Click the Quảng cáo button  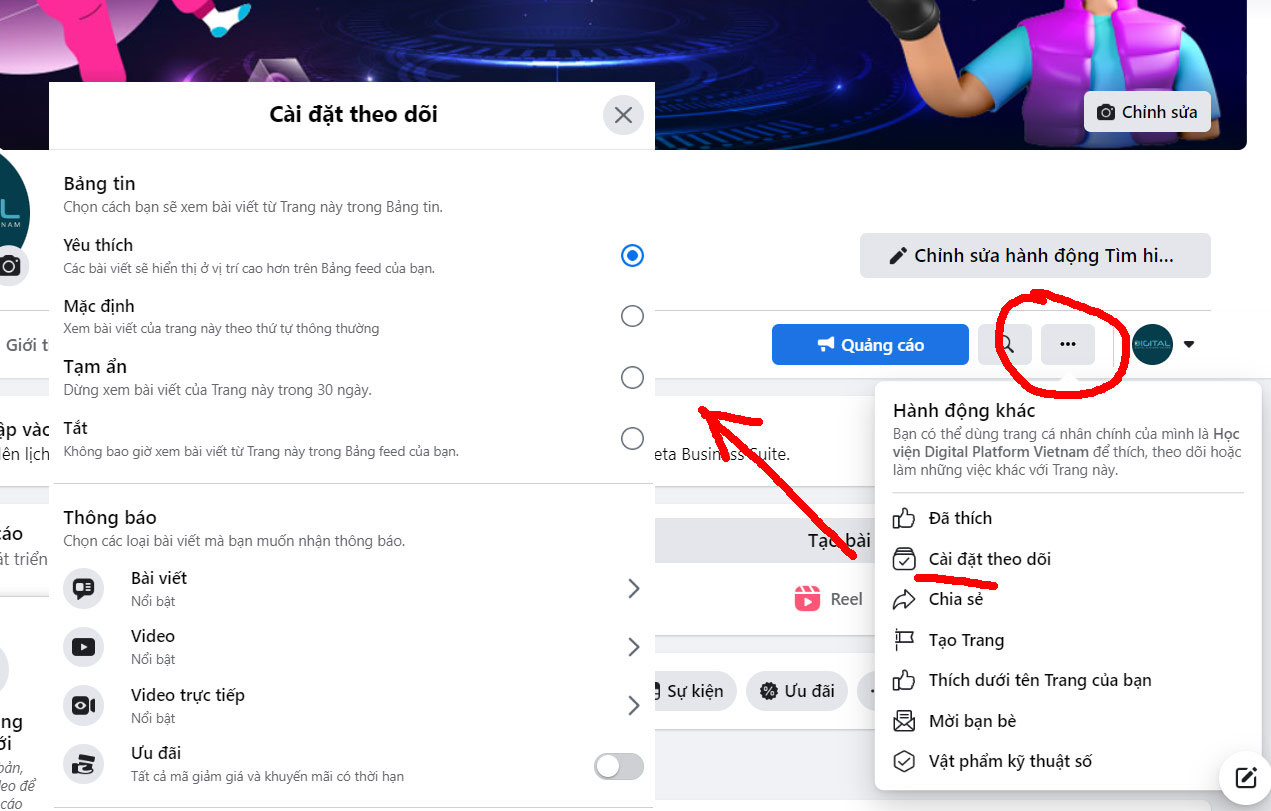click(x=870, y=345)
